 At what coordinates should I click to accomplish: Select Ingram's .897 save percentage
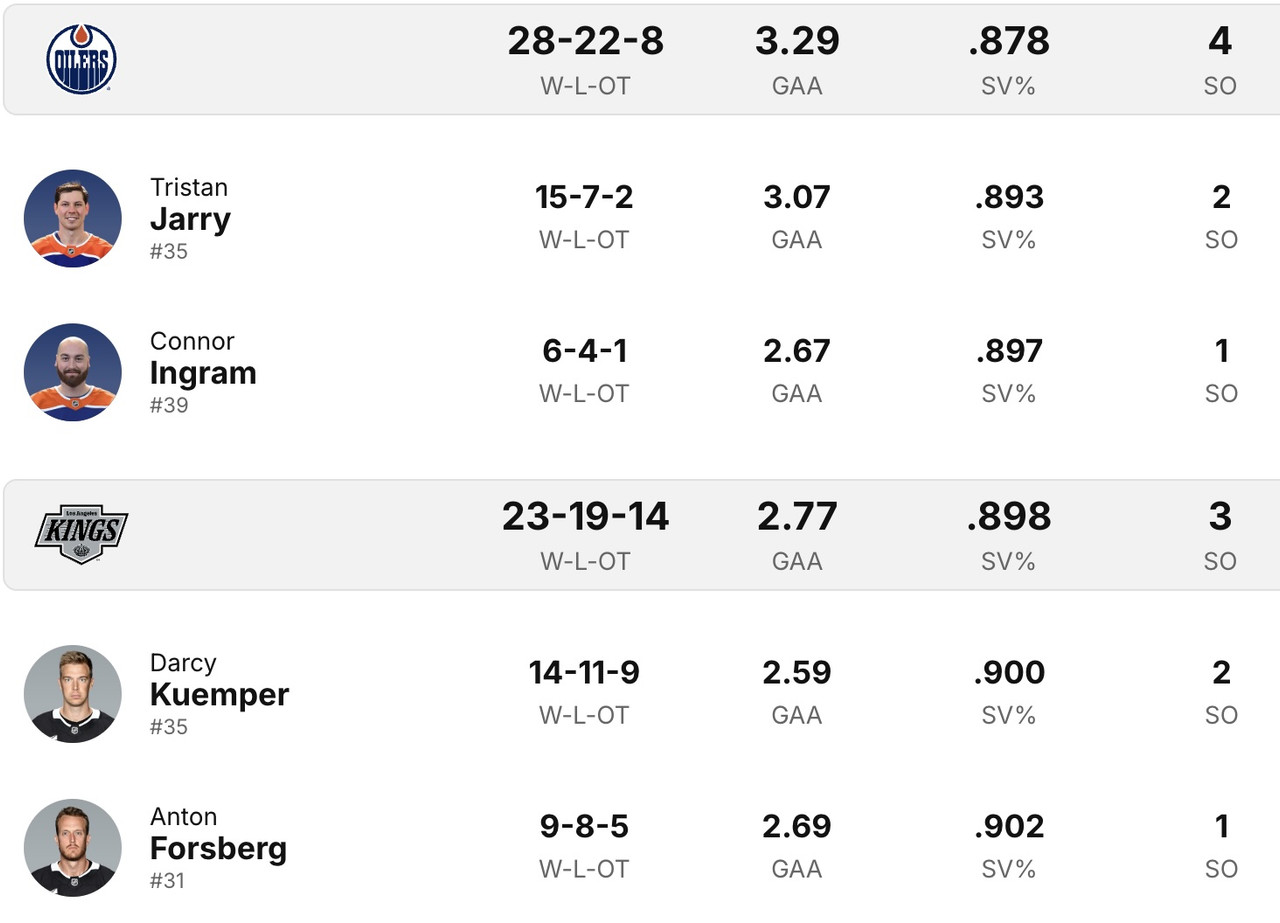click(x=1009, y=351)
